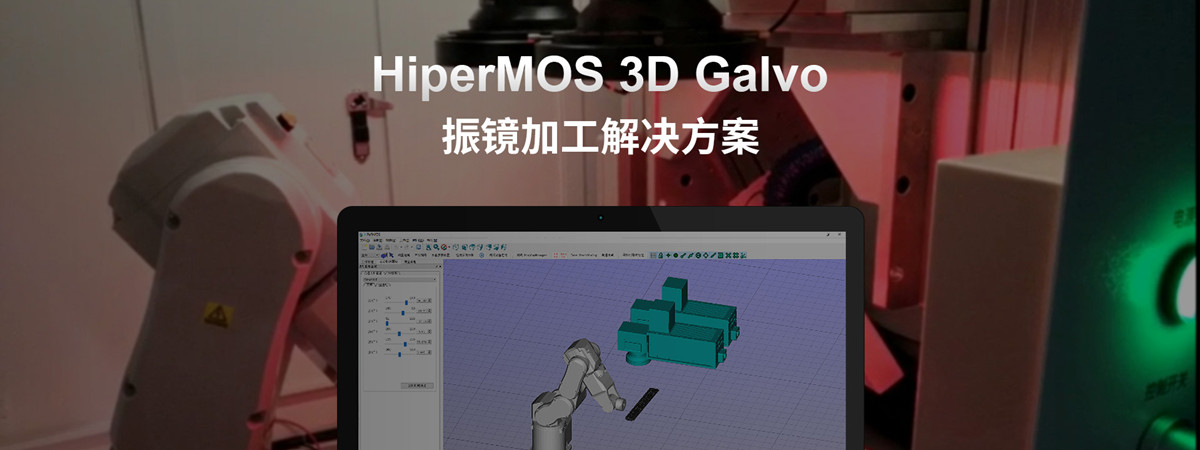The height and width of the screenshot is (450, 1200).
Task: Select the teal machine model in viewport
Action: coord(680,325)
